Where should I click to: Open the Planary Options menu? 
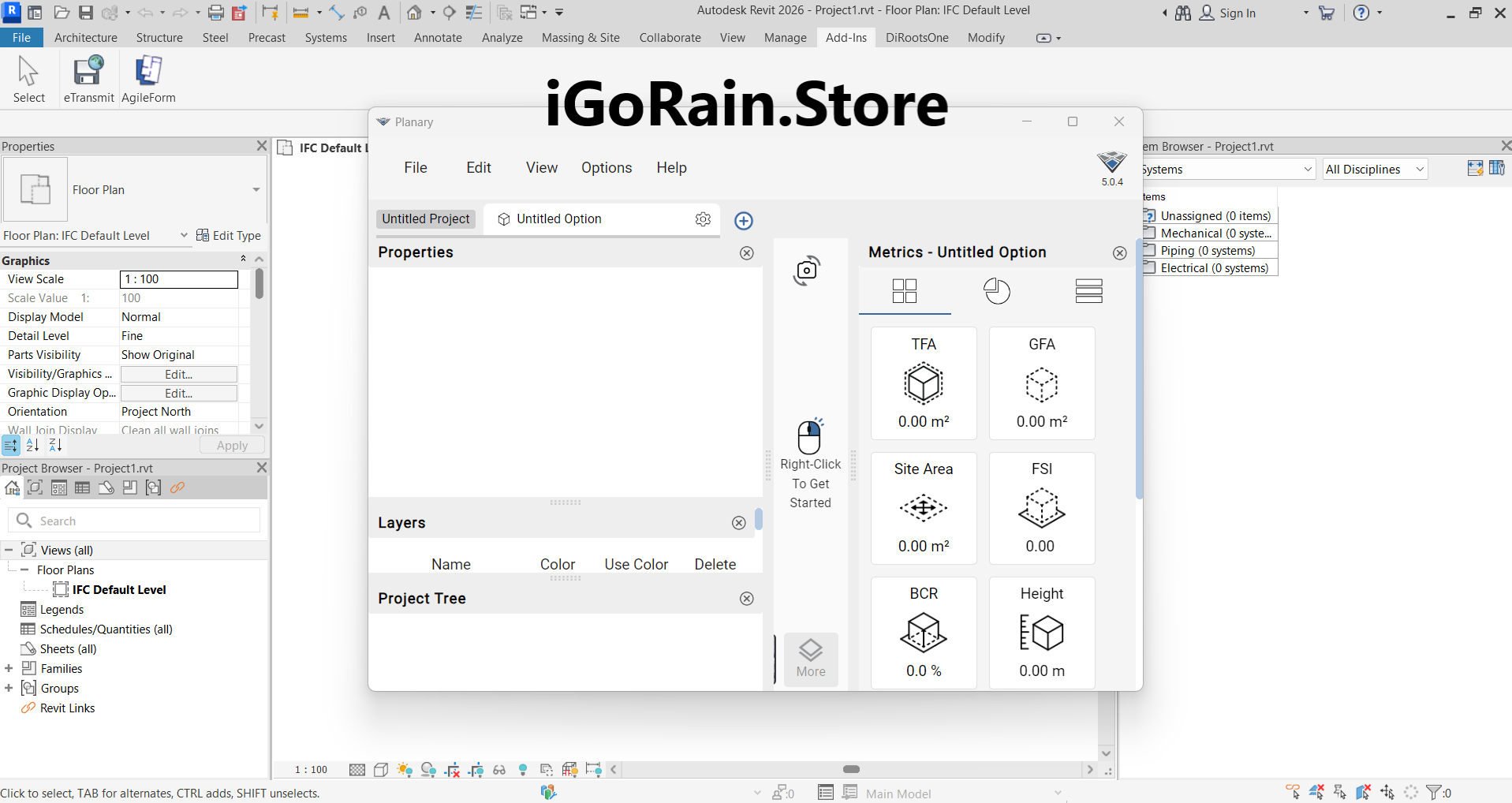pos(606,168)
